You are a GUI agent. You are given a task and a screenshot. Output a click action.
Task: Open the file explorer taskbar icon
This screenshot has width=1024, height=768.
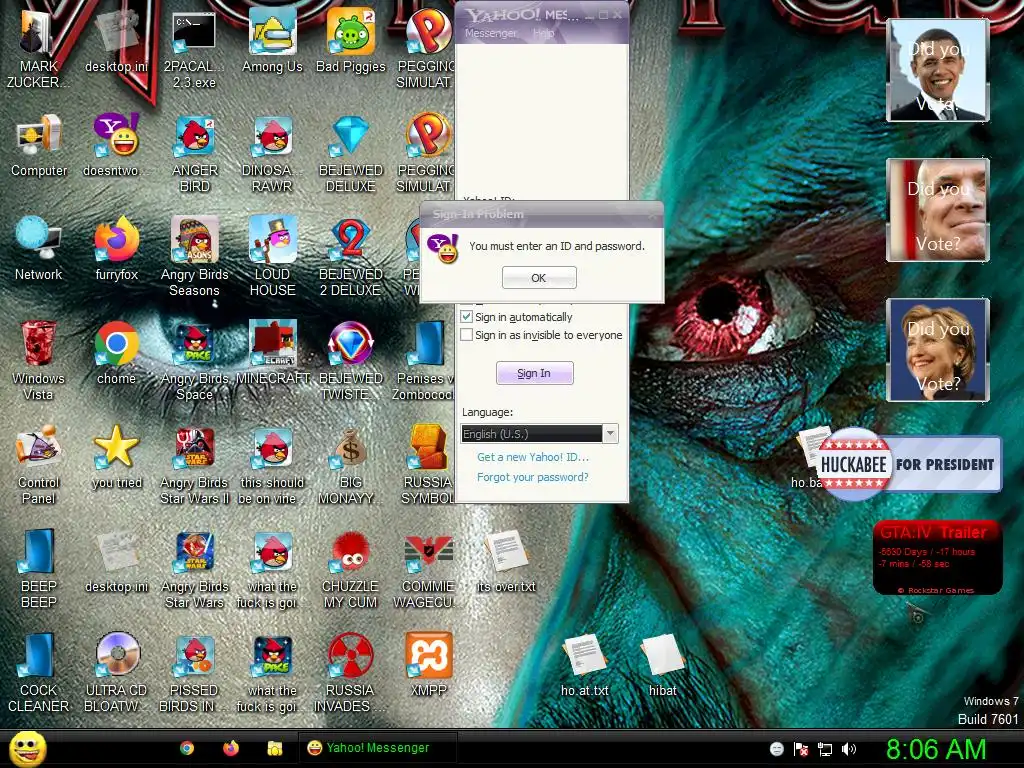coord(275,748)
